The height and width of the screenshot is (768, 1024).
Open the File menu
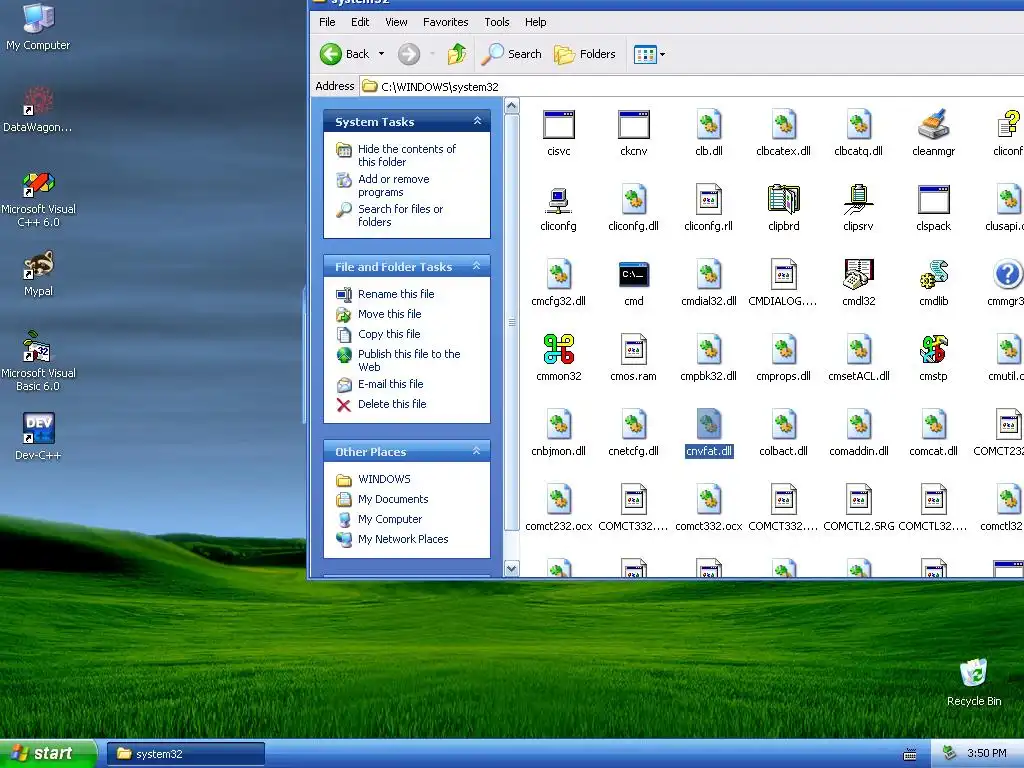[327, 22]
